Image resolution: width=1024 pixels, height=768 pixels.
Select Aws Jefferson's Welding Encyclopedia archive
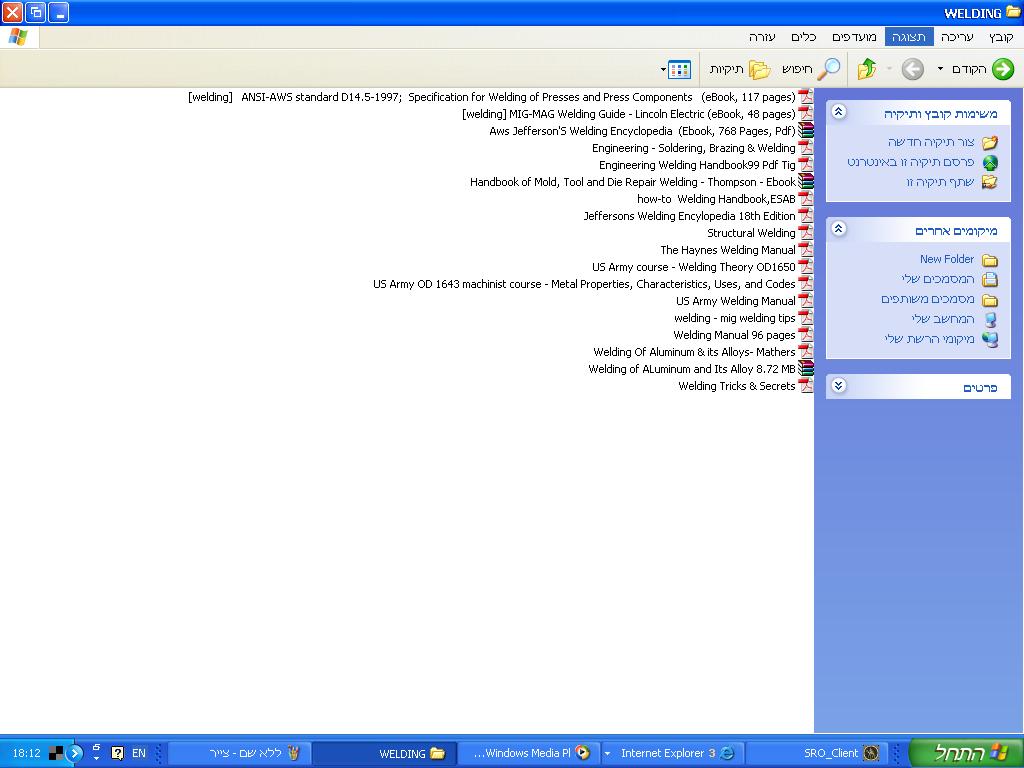642,131
